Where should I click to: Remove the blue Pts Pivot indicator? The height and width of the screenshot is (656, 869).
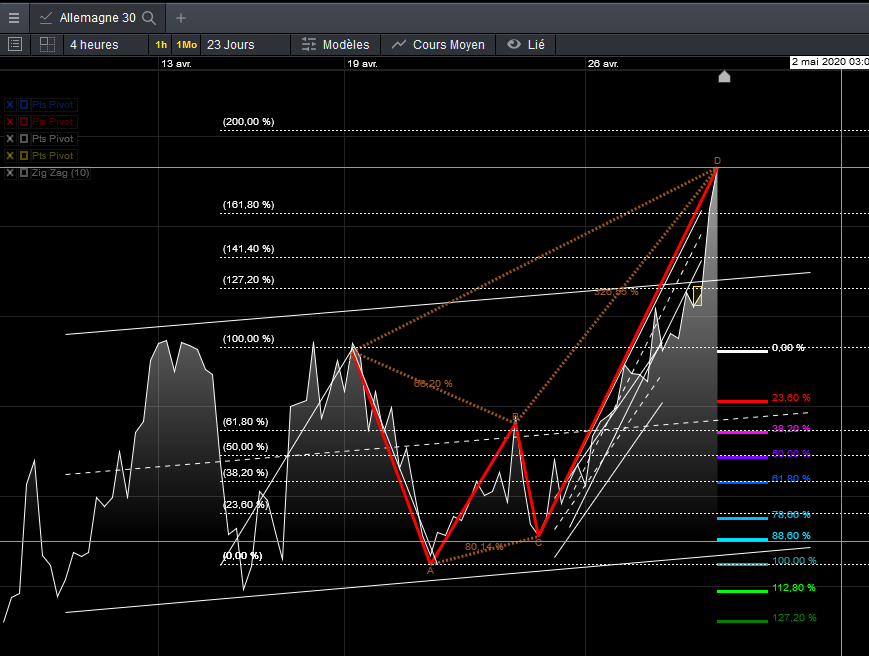pyautogui.click(x=10, y=105)
